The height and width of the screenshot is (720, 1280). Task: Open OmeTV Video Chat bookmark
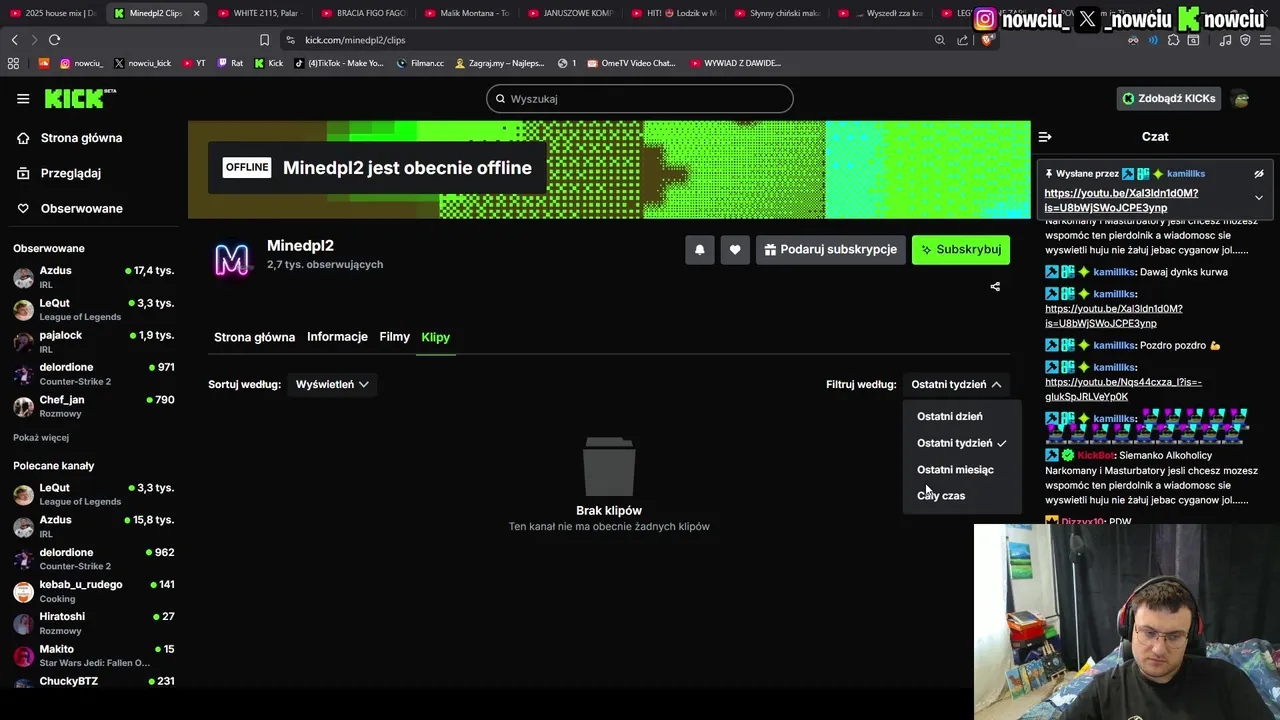coord(631,63)
